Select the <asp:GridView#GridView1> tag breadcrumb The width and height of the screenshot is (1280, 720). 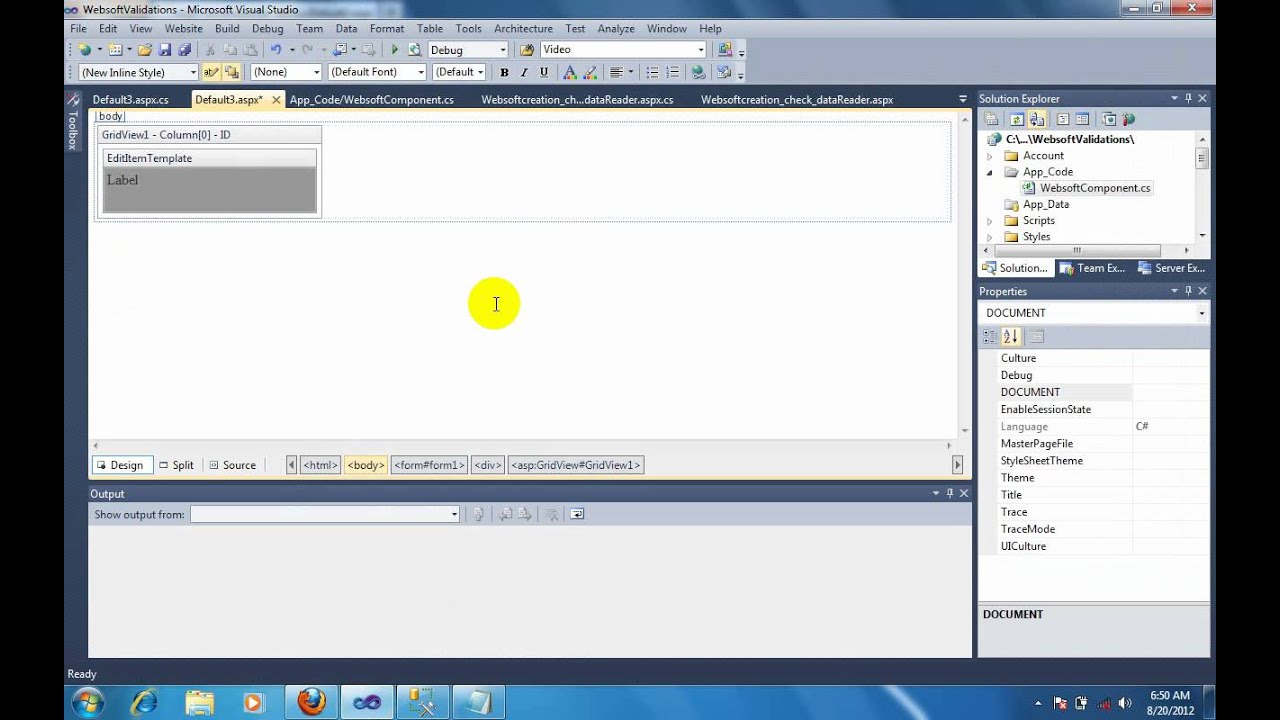(x=576, y=465)
